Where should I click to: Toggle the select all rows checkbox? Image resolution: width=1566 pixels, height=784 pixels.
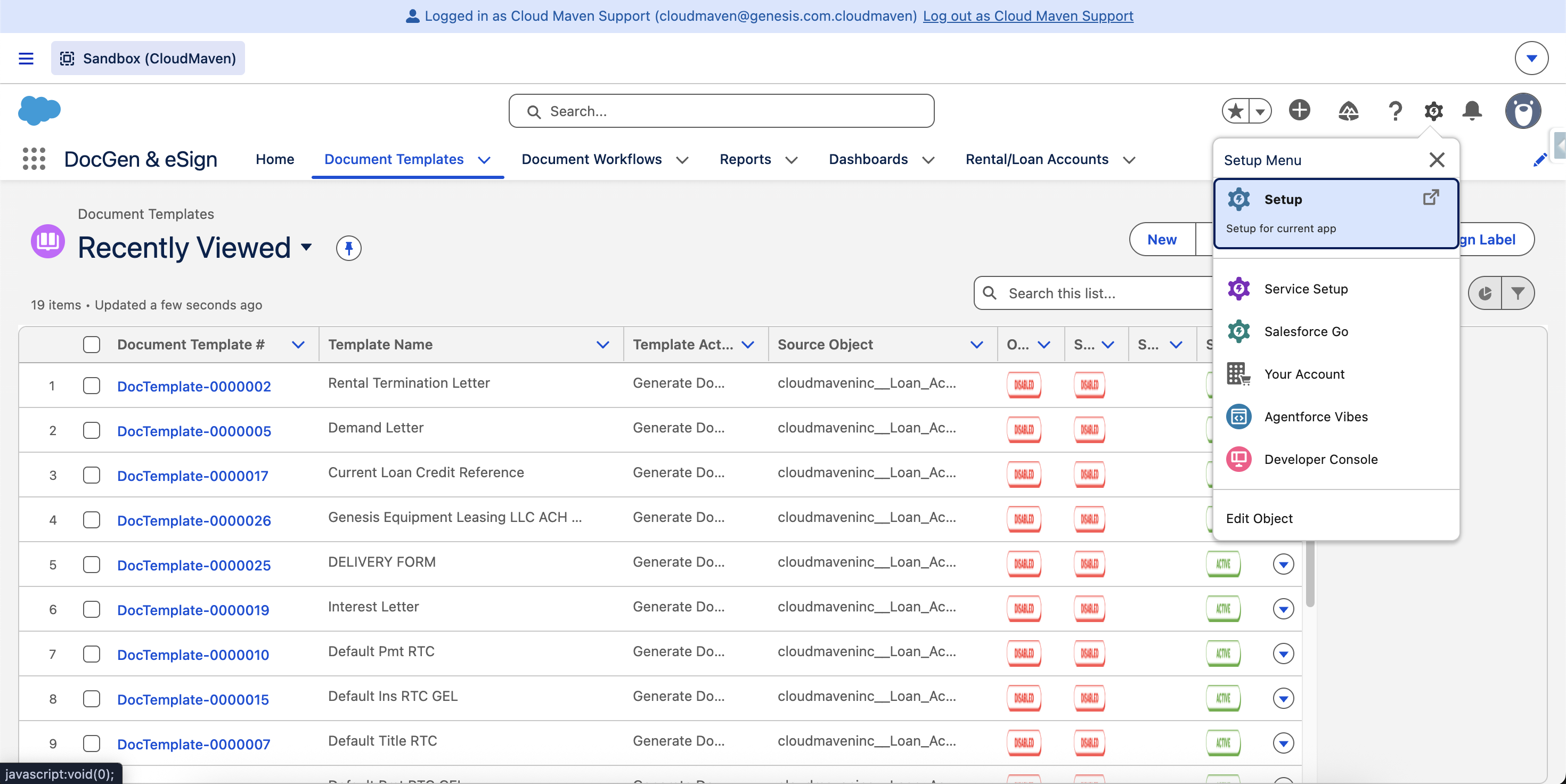[91, 345]
